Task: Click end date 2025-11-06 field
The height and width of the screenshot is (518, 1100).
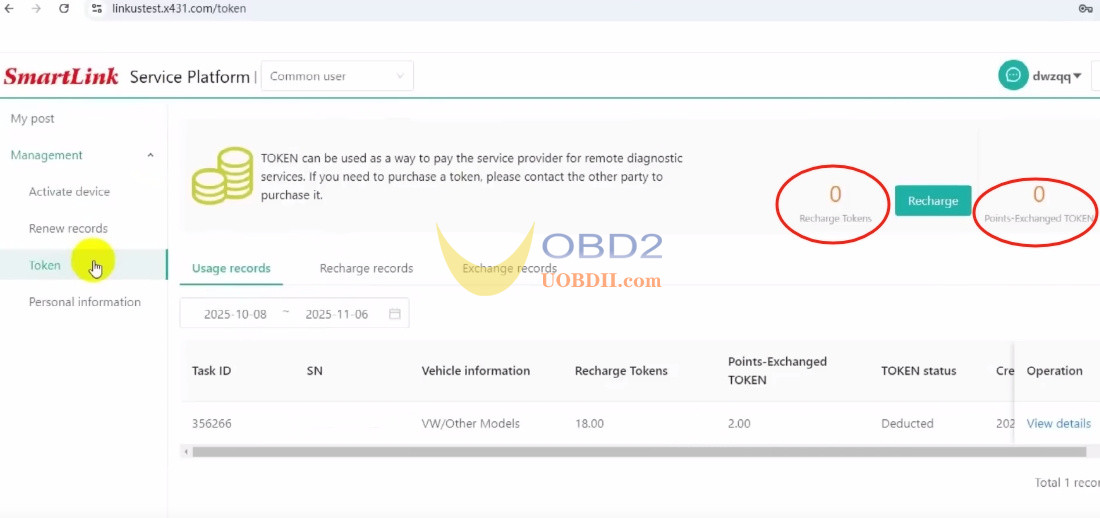Action: (337, 314)
